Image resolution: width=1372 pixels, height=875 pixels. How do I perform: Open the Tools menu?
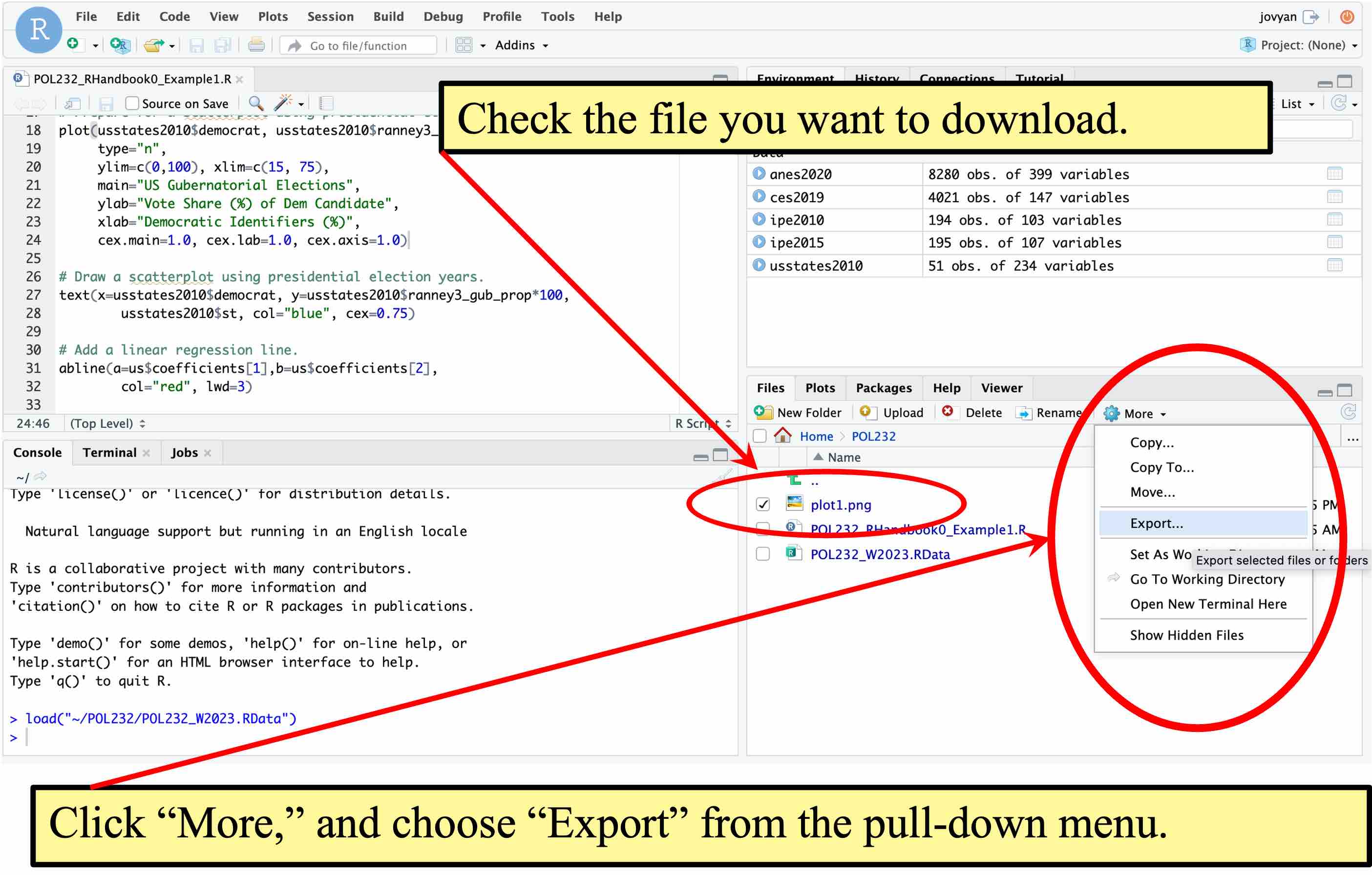click(558, 17)
